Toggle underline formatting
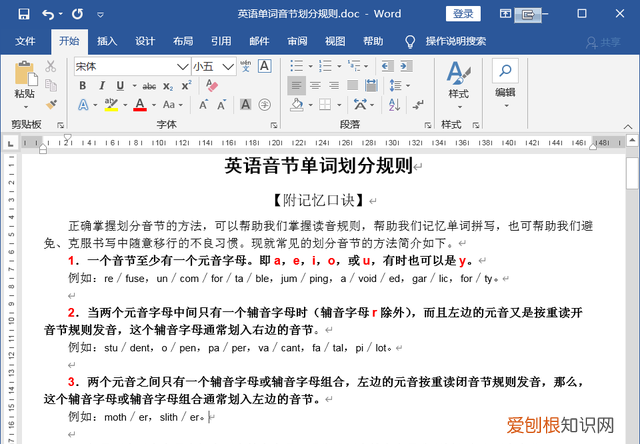The image size is (640, 444). tap(120, 86)
